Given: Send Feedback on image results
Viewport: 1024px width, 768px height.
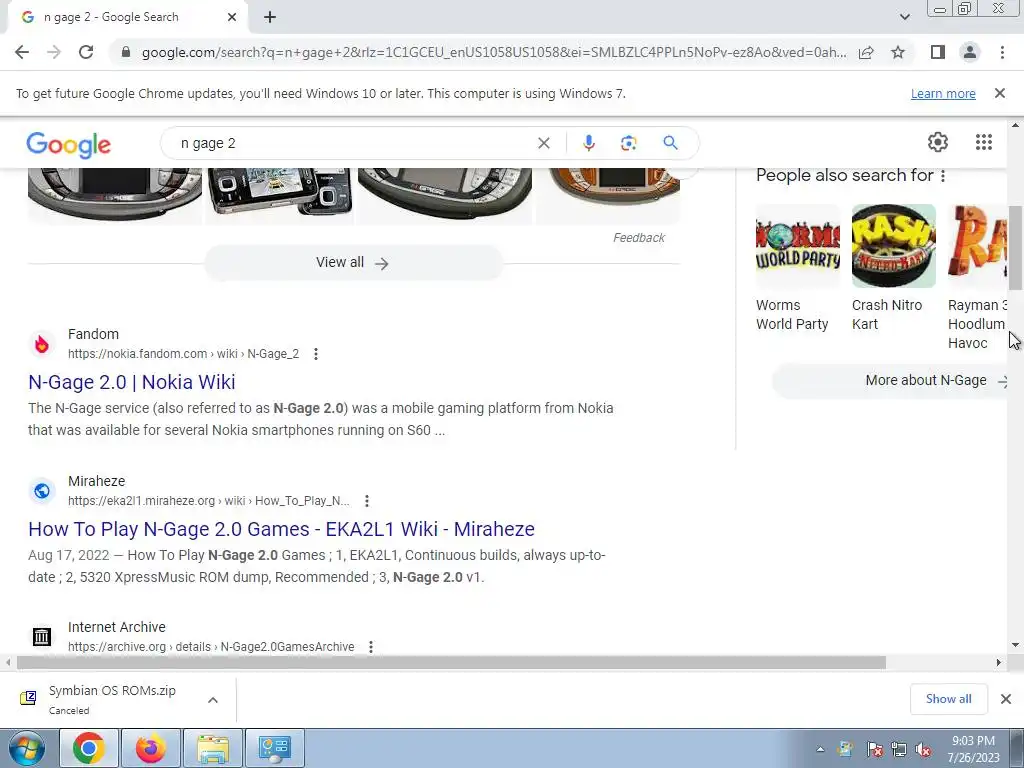Looking at the screenshot, I should tap(639, 238).
